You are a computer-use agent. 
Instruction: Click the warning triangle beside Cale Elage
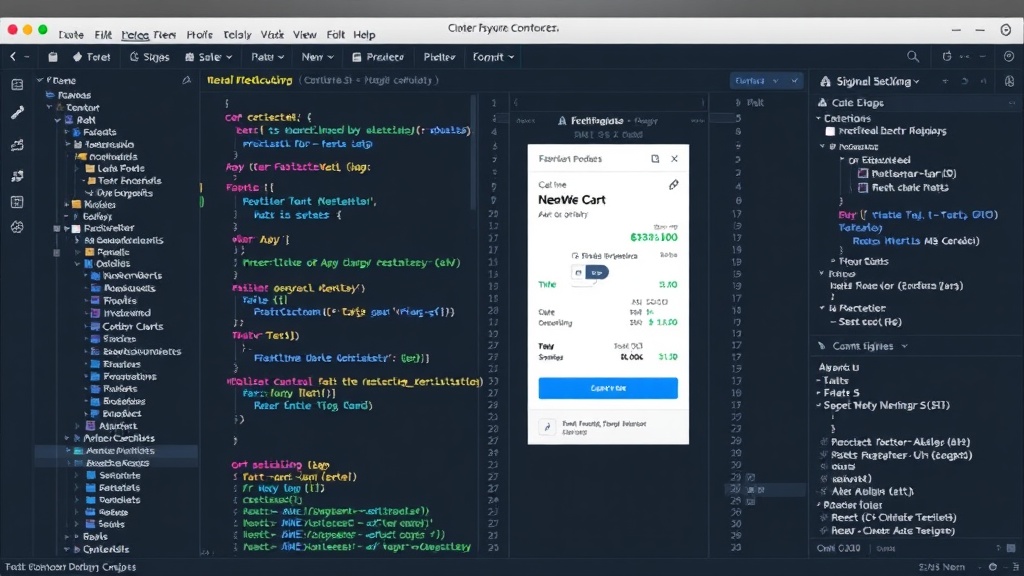coord(822,103)
